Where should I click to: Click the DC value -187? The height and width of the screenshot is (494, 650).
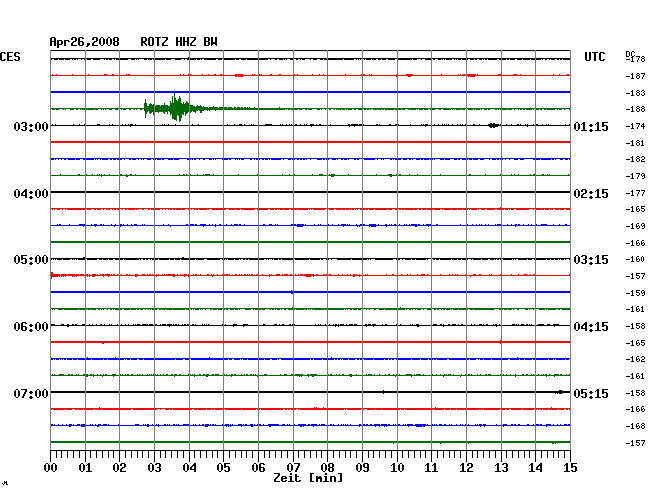coord(635,76)
